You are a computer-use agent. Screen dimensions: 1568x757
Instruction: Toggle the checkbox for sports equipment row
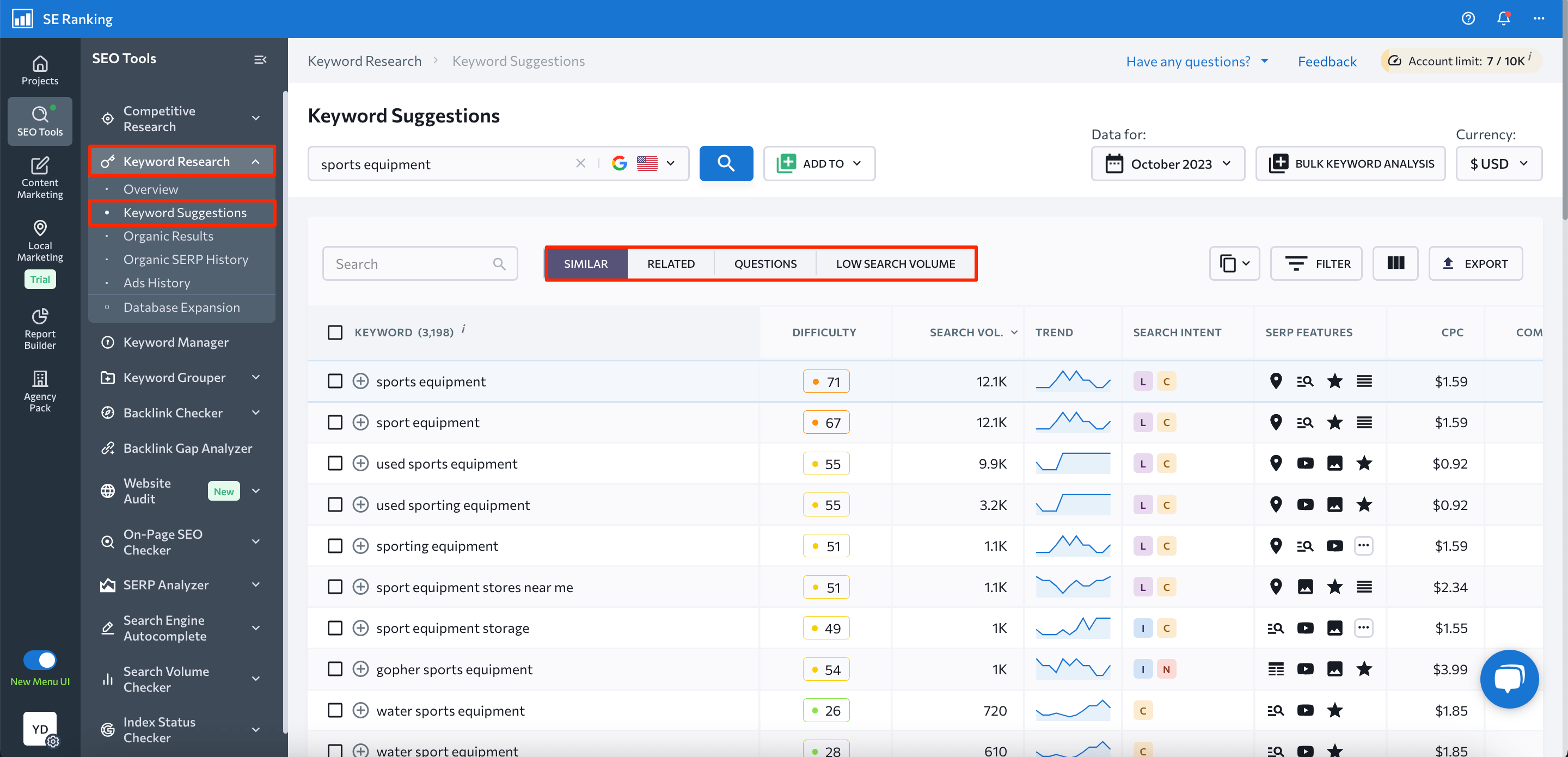click(x=335, y=381)
